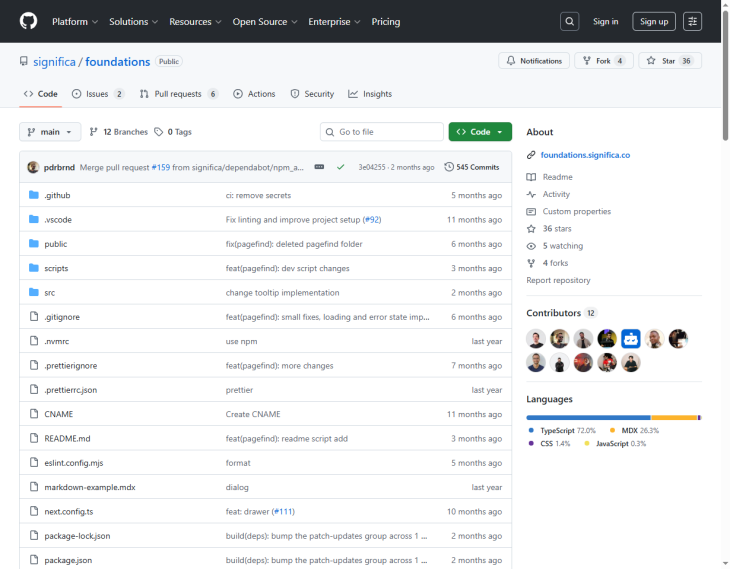Image resolution: width=730 pixels, height=569 pixels.
Task: Click the TypeScript blue language bar segment
Action: click(x=588, y=417)
